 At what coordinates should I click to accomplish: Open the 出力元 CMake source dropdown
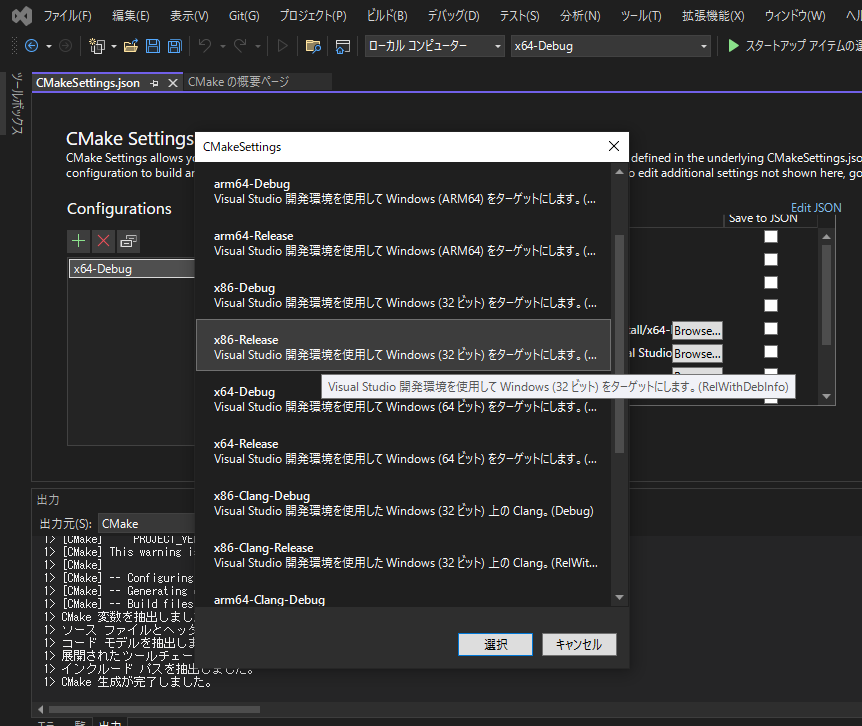click(x=147, y=524)
